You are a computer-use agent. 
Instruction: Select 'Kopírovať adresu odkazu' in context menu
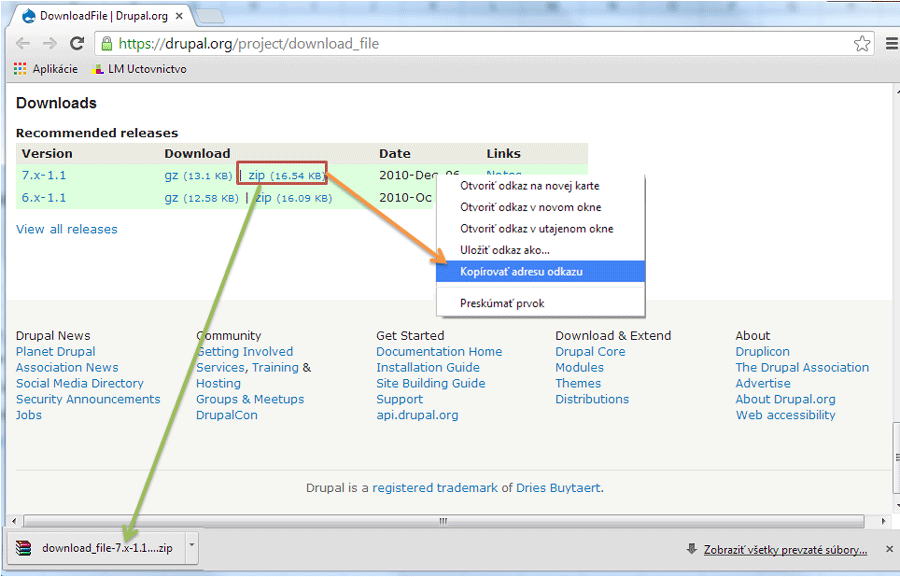540,272
